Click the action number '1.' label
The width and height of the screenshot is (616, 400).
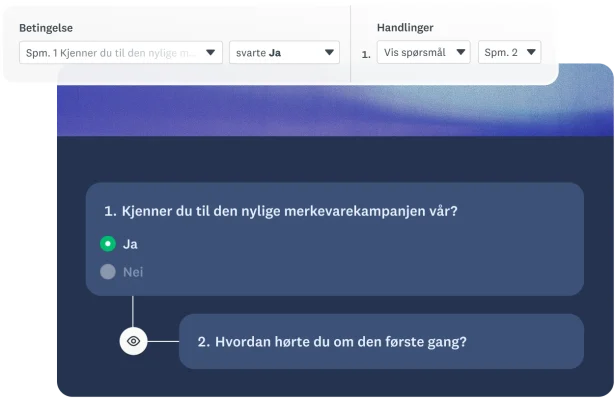pos(366,55)
